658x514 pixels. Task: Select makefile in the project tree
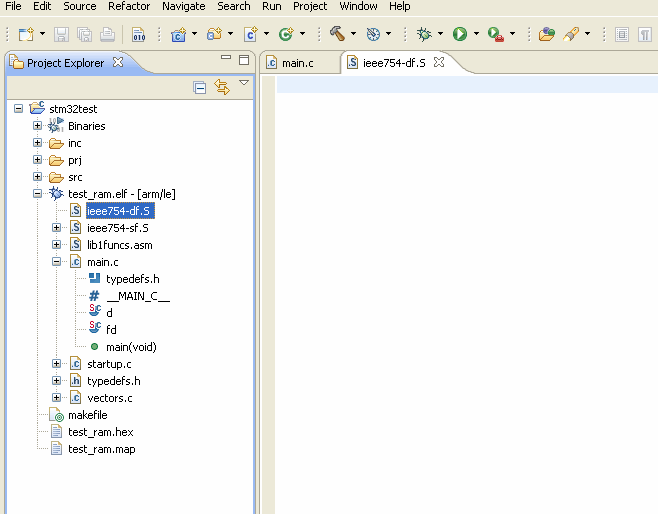(87, 415)
